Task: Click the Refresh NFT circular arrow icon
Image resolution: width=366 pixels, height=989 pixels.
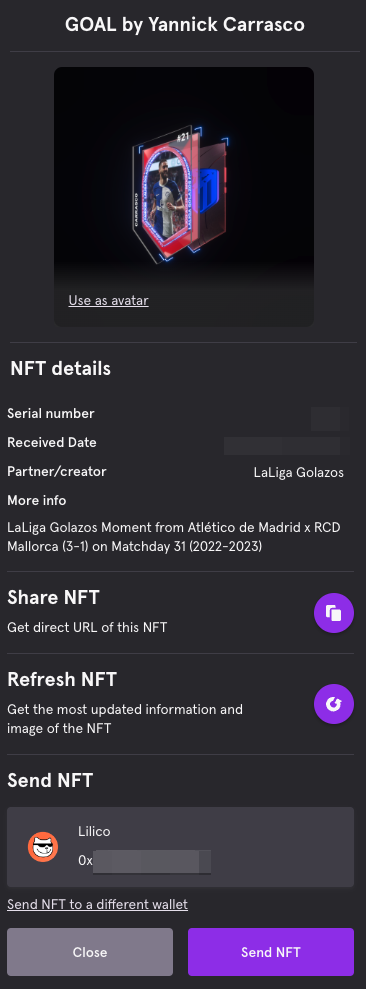Action: [334, 703]
